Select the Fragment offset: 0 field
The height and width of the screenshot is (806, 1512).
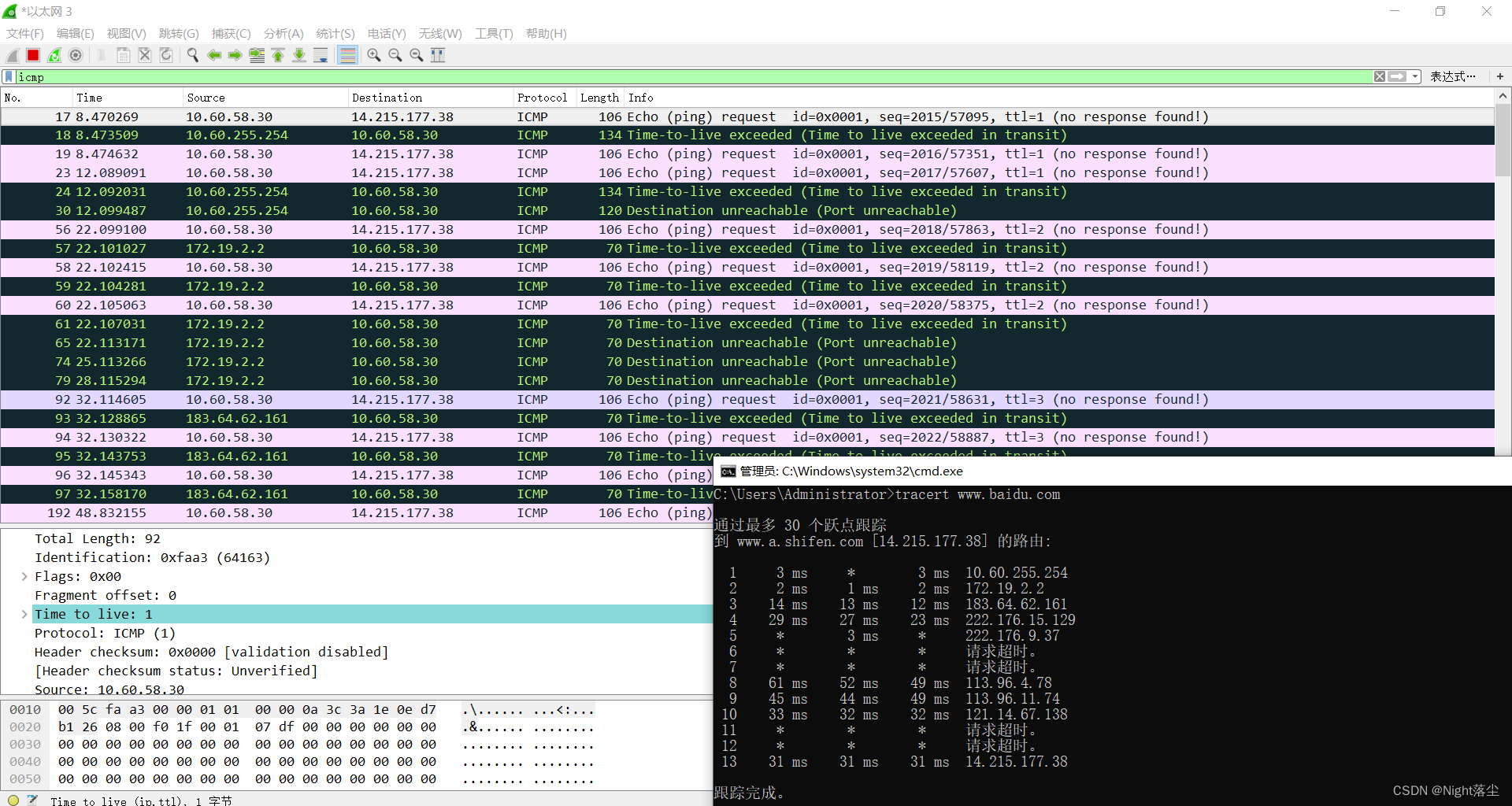(x=106, y=595)
